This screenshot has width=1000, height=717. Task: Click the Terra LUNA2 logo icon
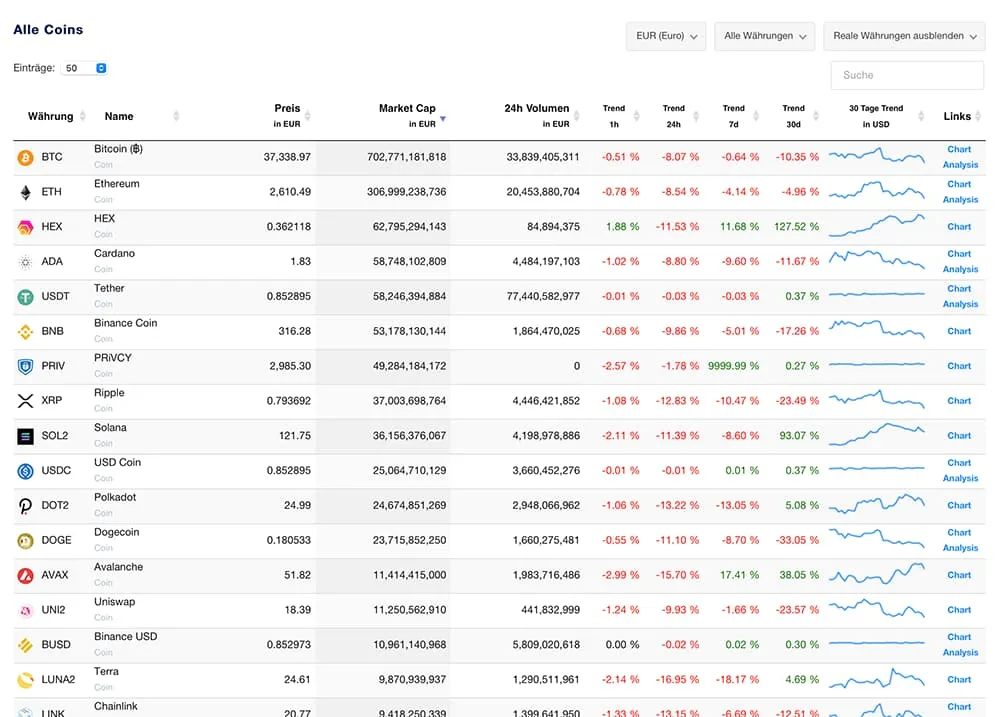coord(26,680)
